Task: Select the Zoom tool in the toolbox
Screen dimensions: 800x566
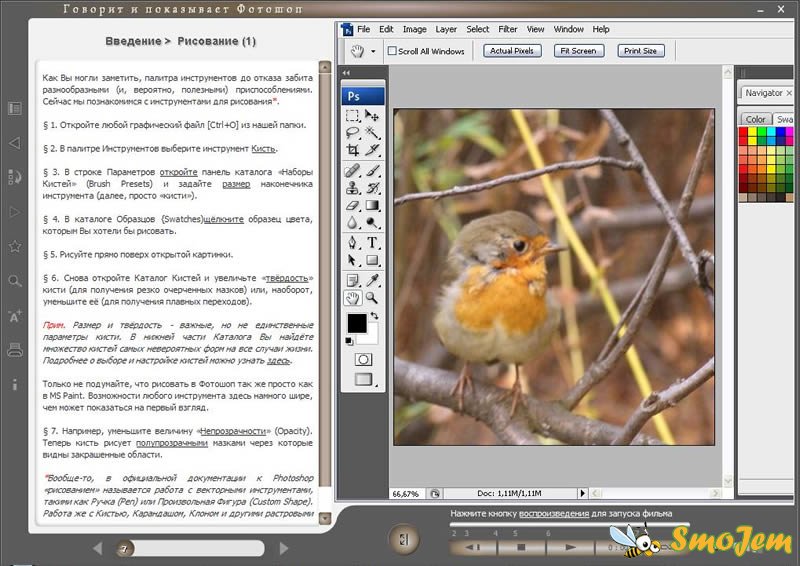Action: pyautogui.click(x=372, y=298)
